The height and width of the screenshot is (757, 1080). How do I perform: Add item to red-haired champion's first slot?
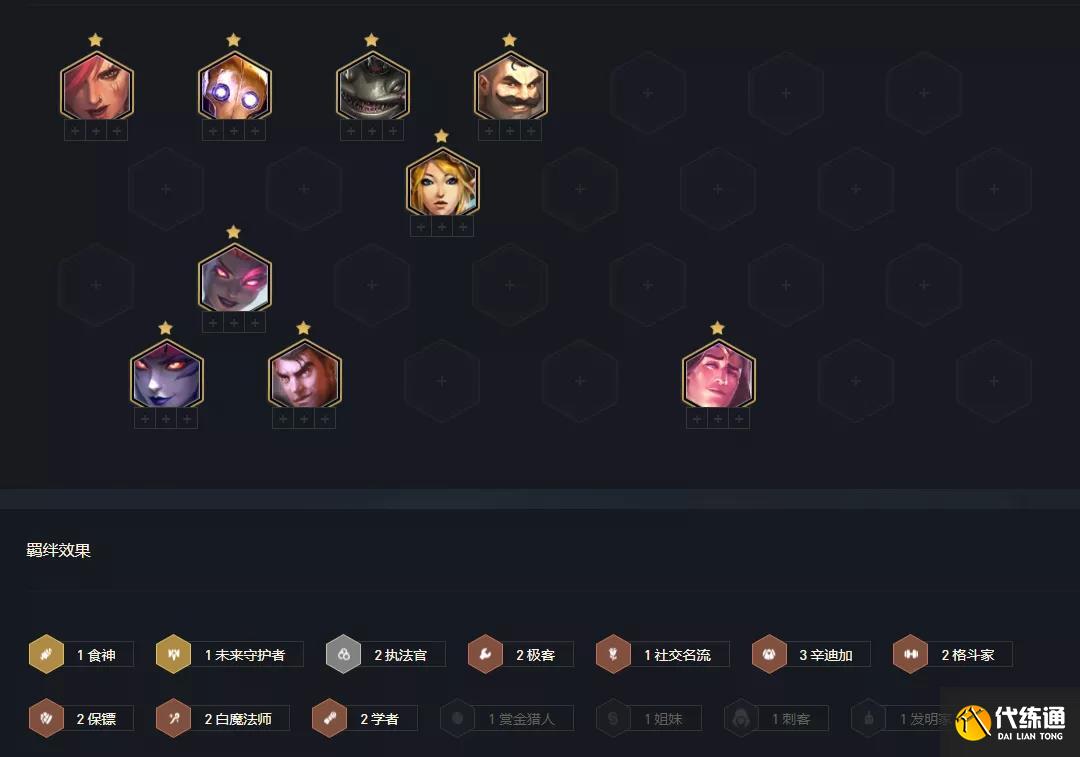[x=74, y=131]
